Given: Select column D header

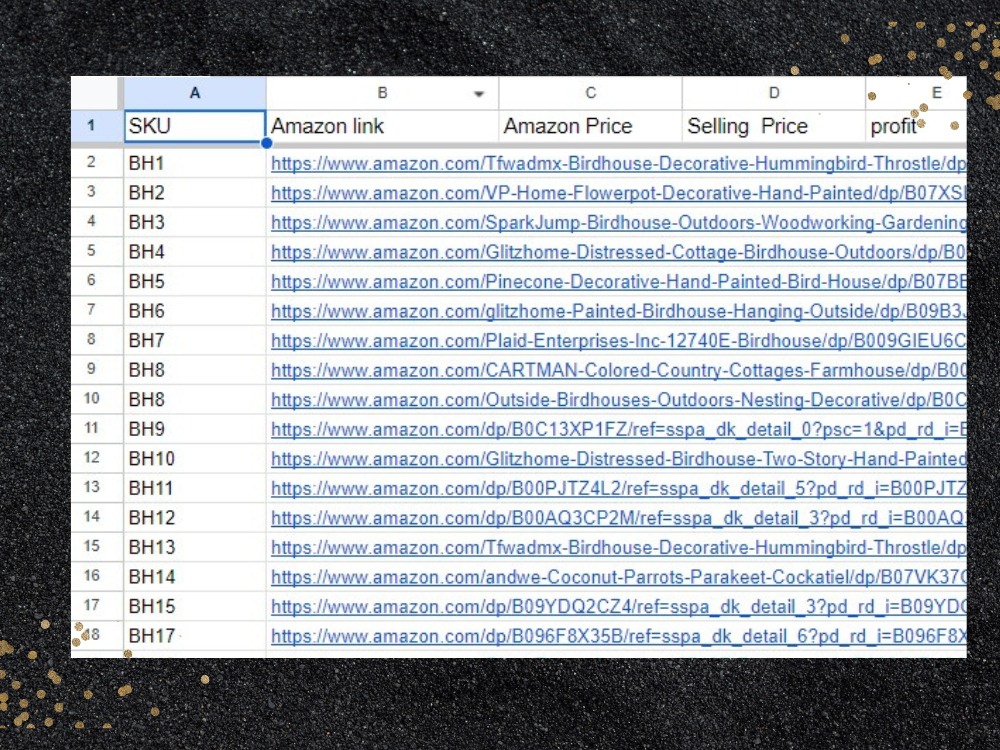Looking at the screenshot, I should [x=774, y=93].
